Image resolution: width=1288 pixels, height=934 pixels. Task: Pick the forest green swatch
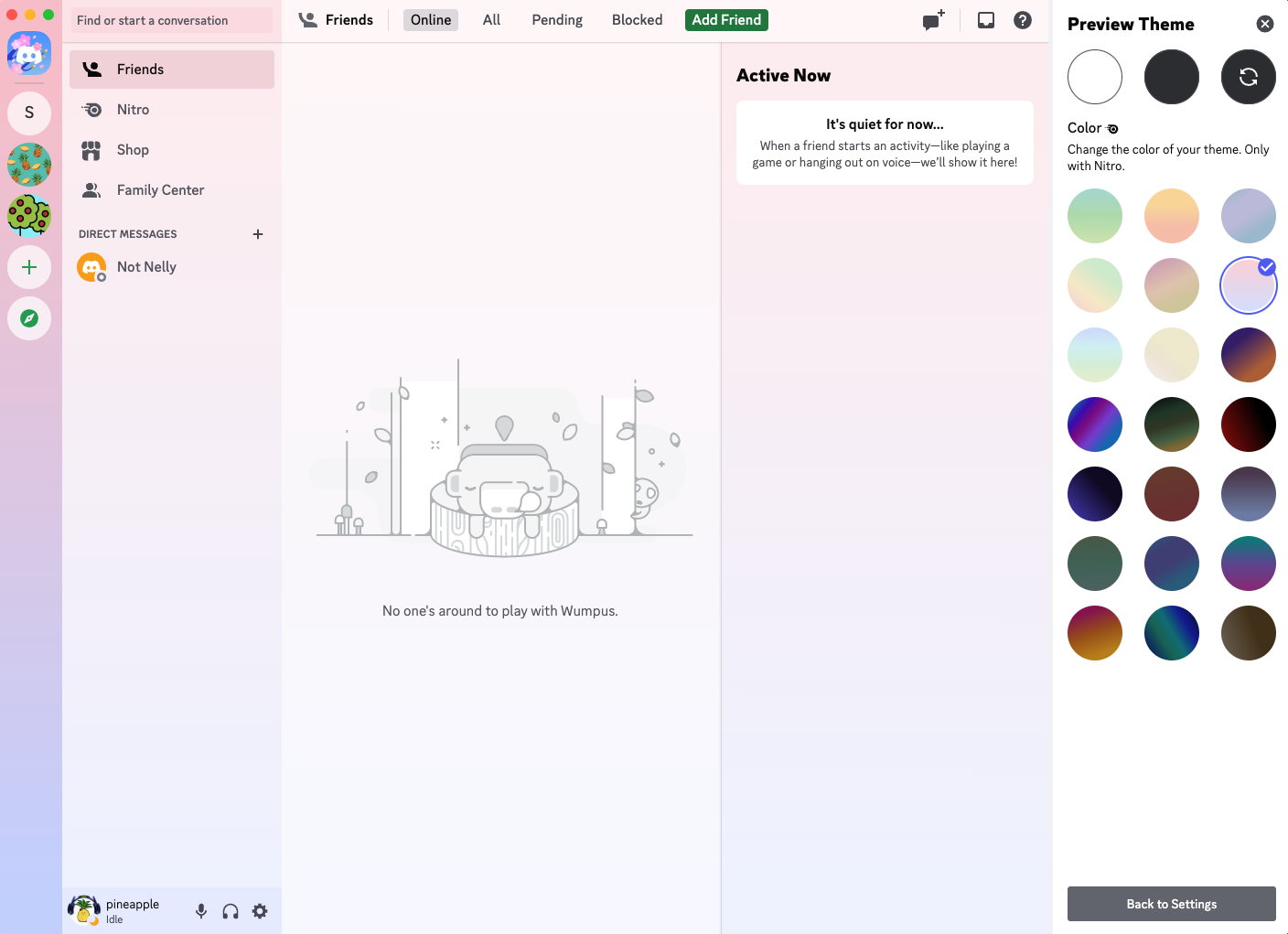coord(1095,564)
